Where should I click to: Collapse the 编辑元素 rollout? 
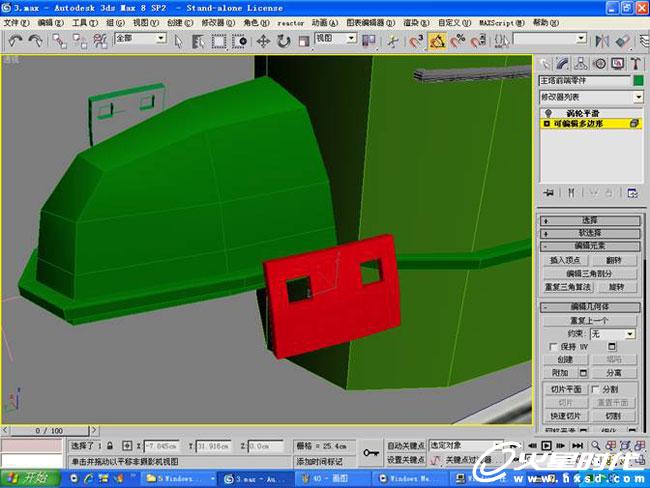tap(590, 246)
